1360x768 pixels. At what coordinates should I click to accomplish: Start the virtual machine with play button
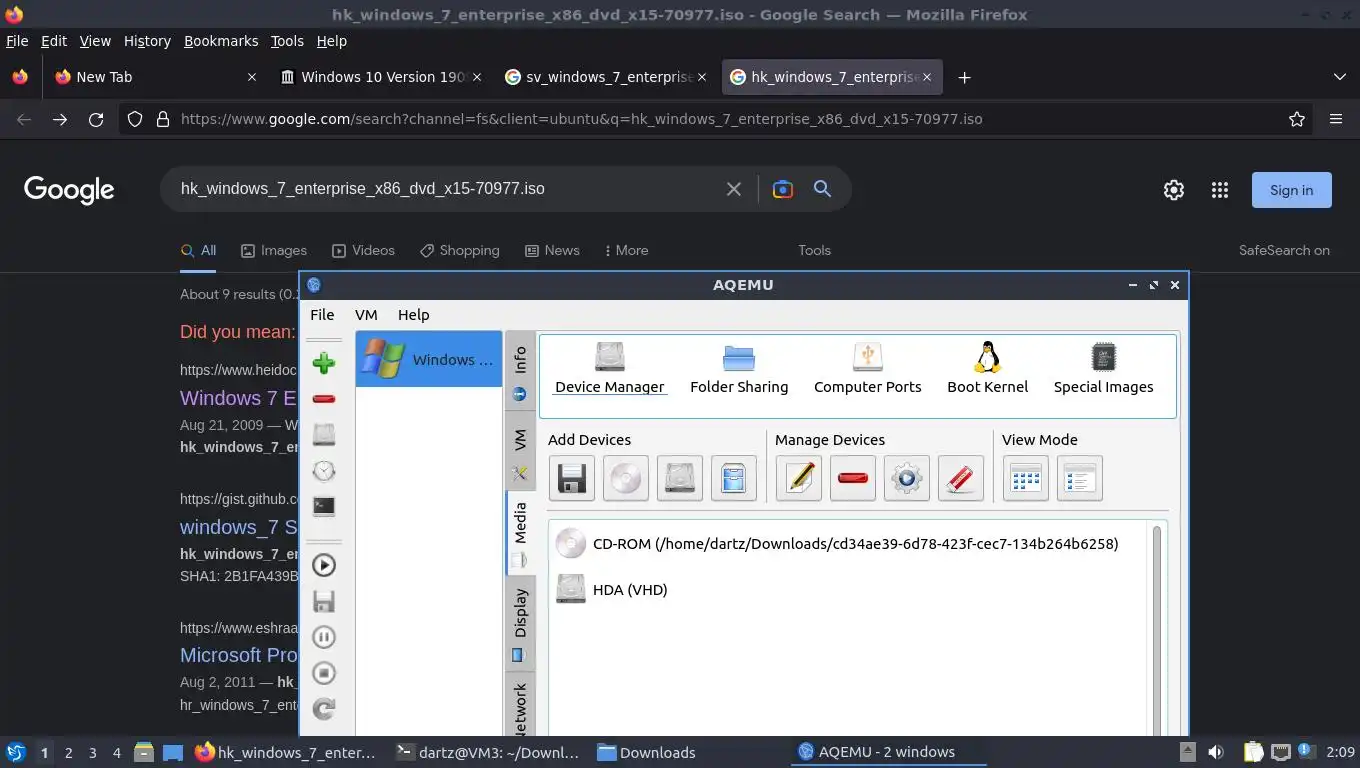click(x=323, y=565)
